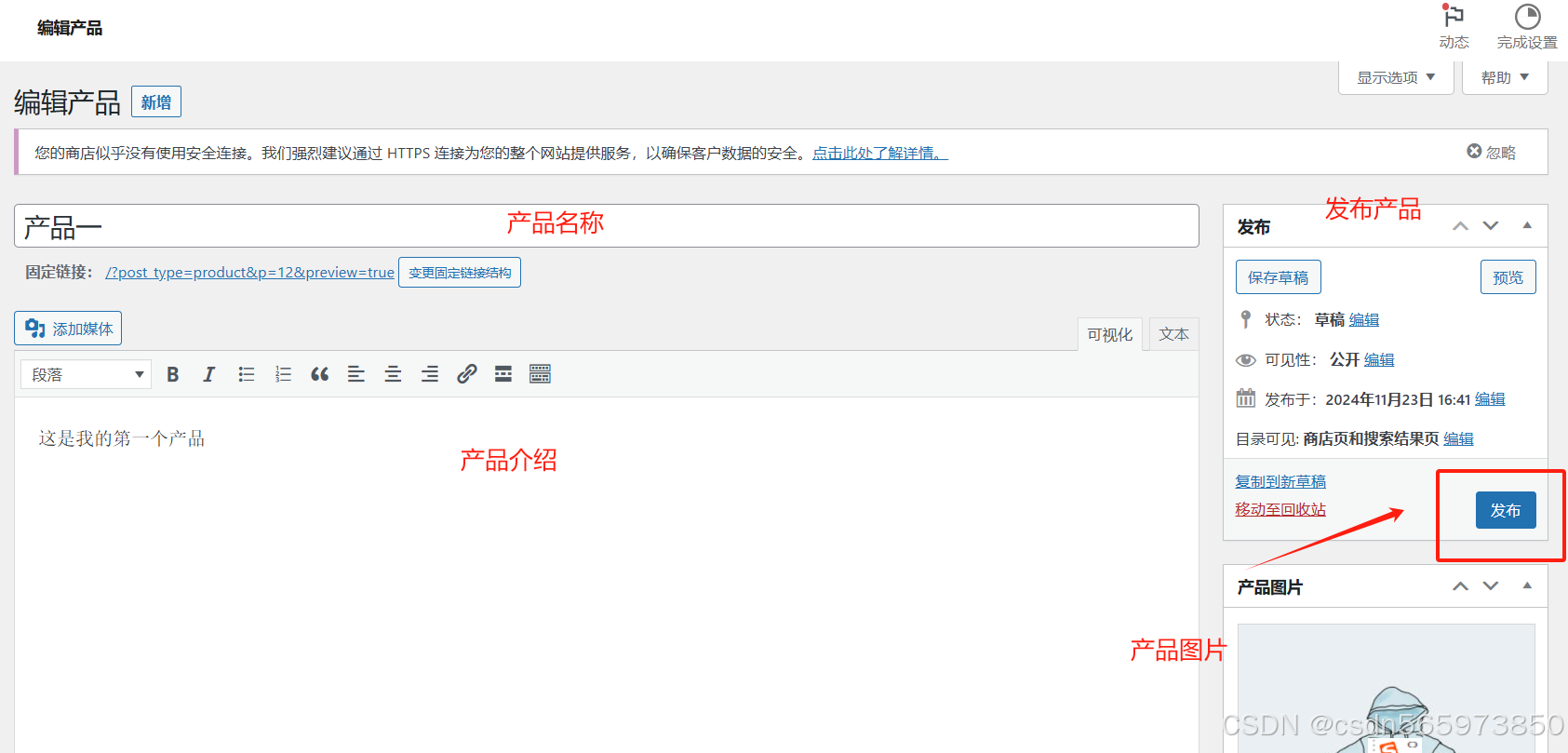Click the 预览 preview button
Image resolution: width=1568 pixels, height=753 pixels.
click(x=1508, y=277)
